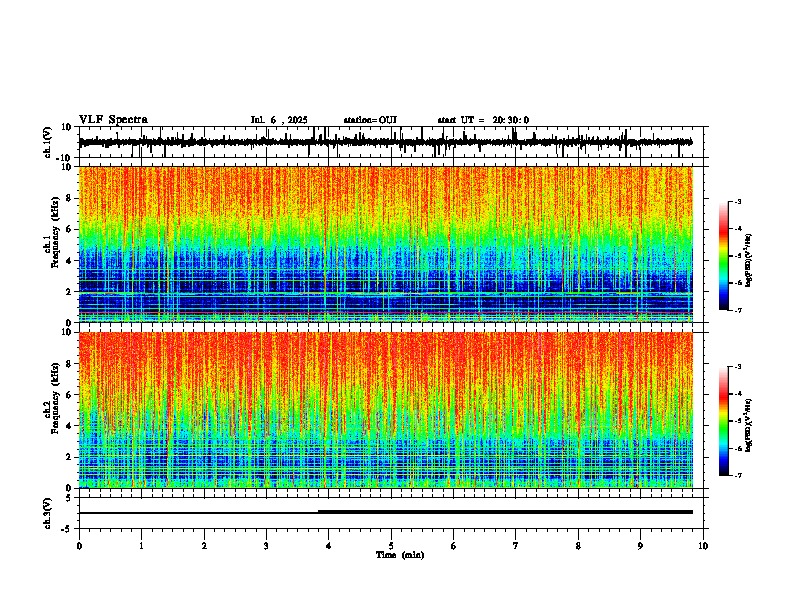Click the "Time (min)" axis label
Image resolution: width=792 pixels, height=612 pixels.
point(400,555)
